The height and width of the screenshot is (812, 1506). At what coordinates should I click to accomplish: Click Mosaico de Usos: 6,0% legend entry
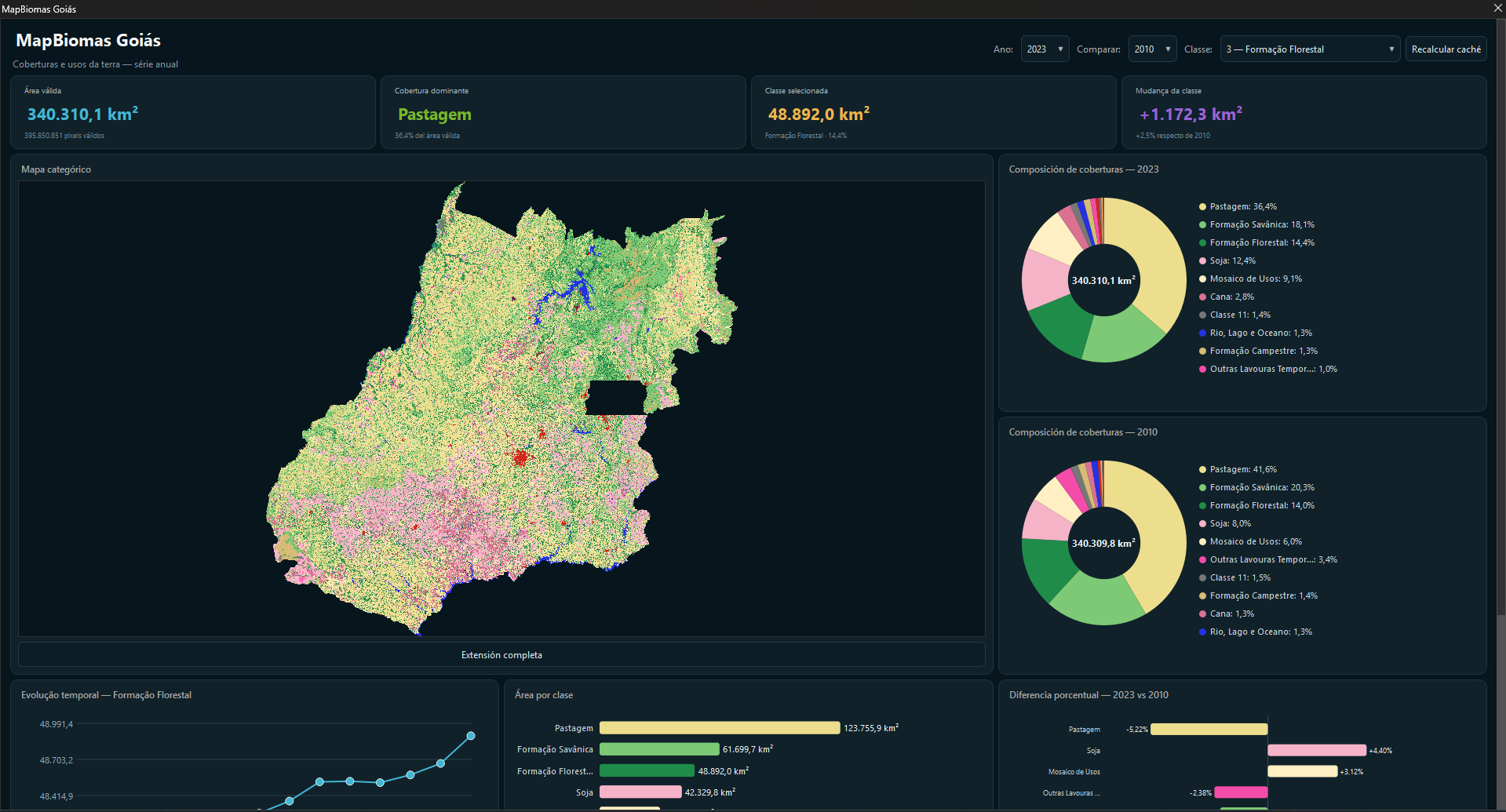pyautogui.click(x=1250, y=541)
